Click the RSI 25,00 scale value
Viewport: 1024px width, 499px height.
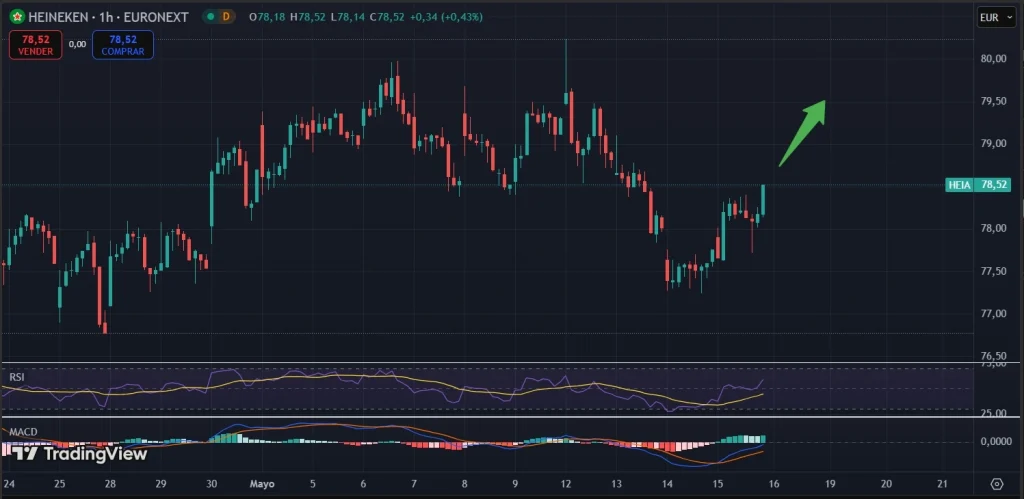click(993, 413)
